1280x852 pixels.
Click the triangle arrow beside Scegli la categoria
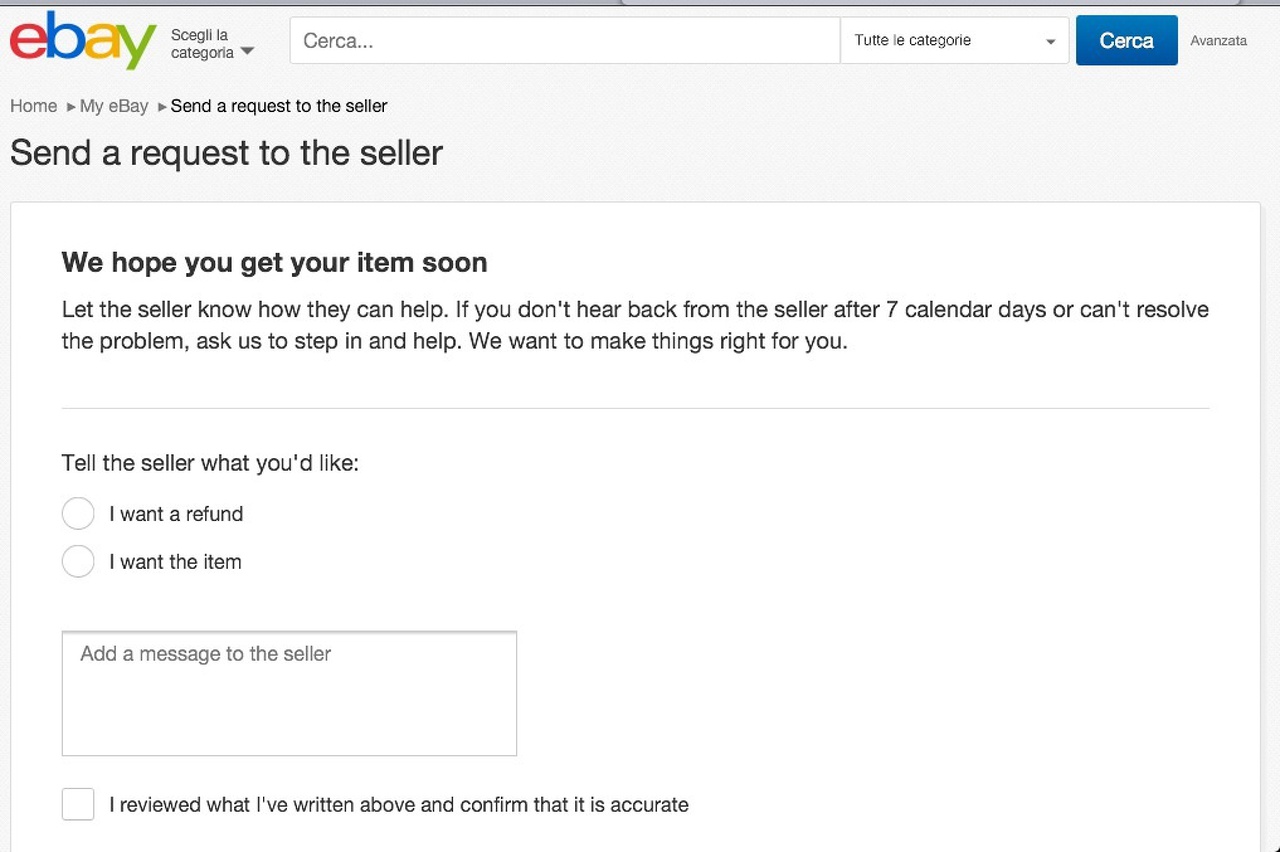(x=247, y=52)
